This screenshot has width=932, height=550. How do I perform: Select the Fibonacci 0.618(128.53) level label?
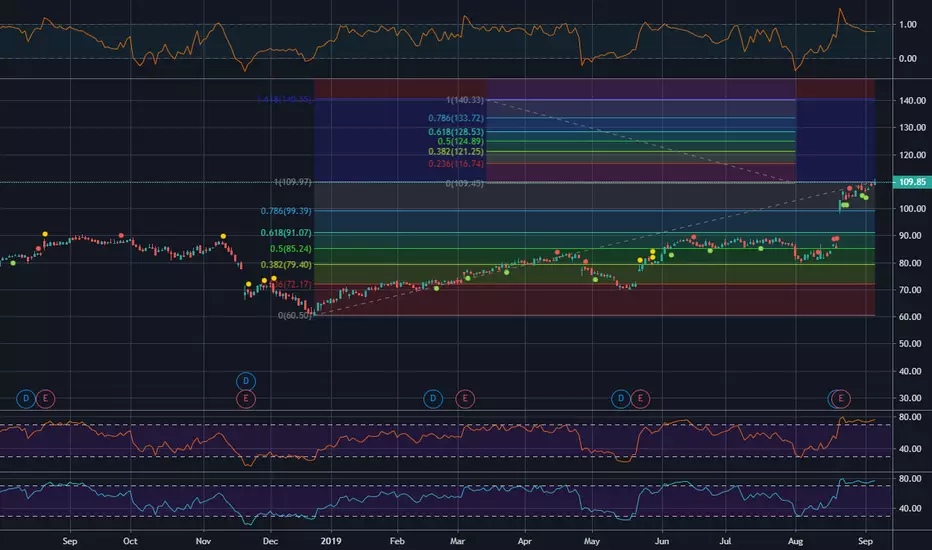[456, 132]
